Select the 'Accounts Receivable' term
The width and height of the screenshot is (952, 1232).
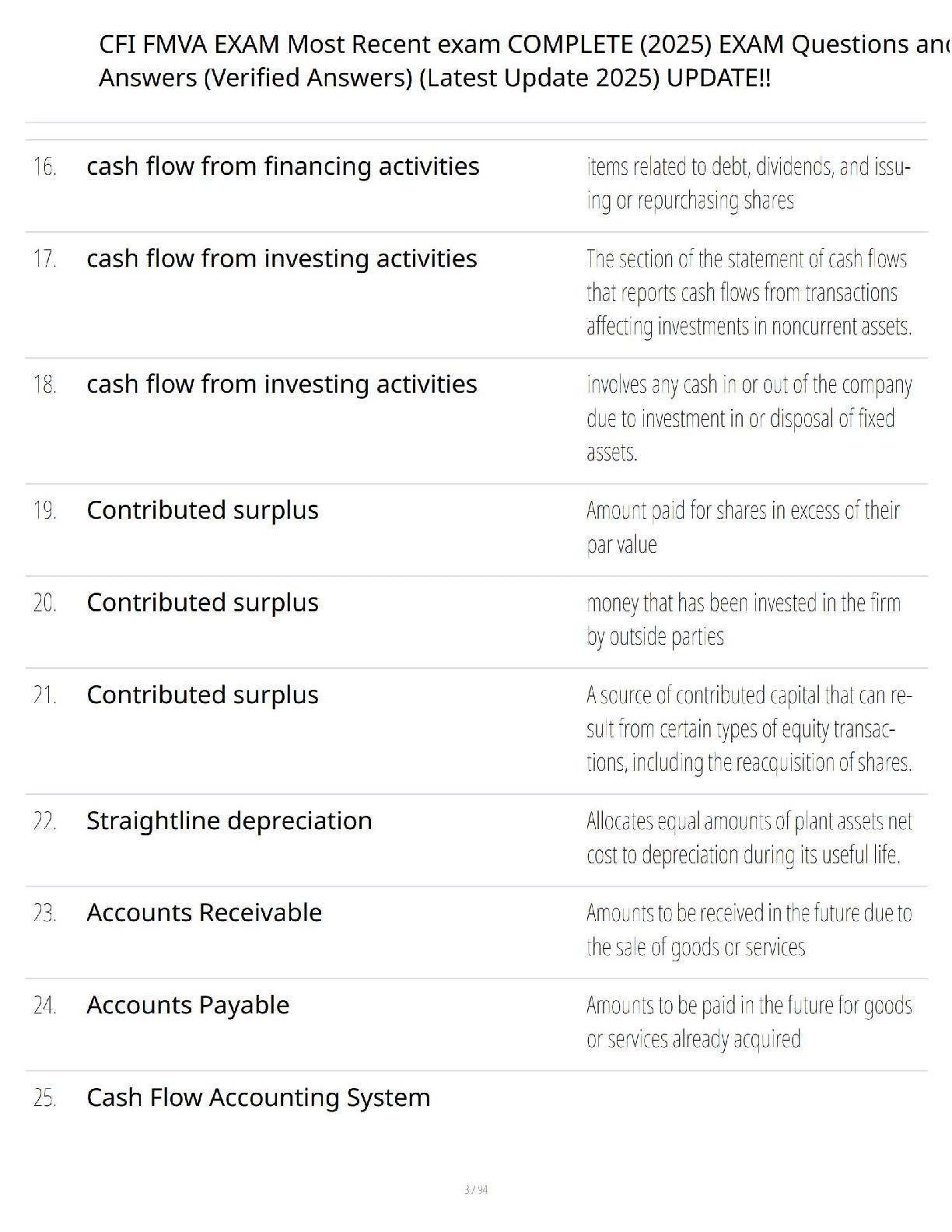(x=204, y=912)
